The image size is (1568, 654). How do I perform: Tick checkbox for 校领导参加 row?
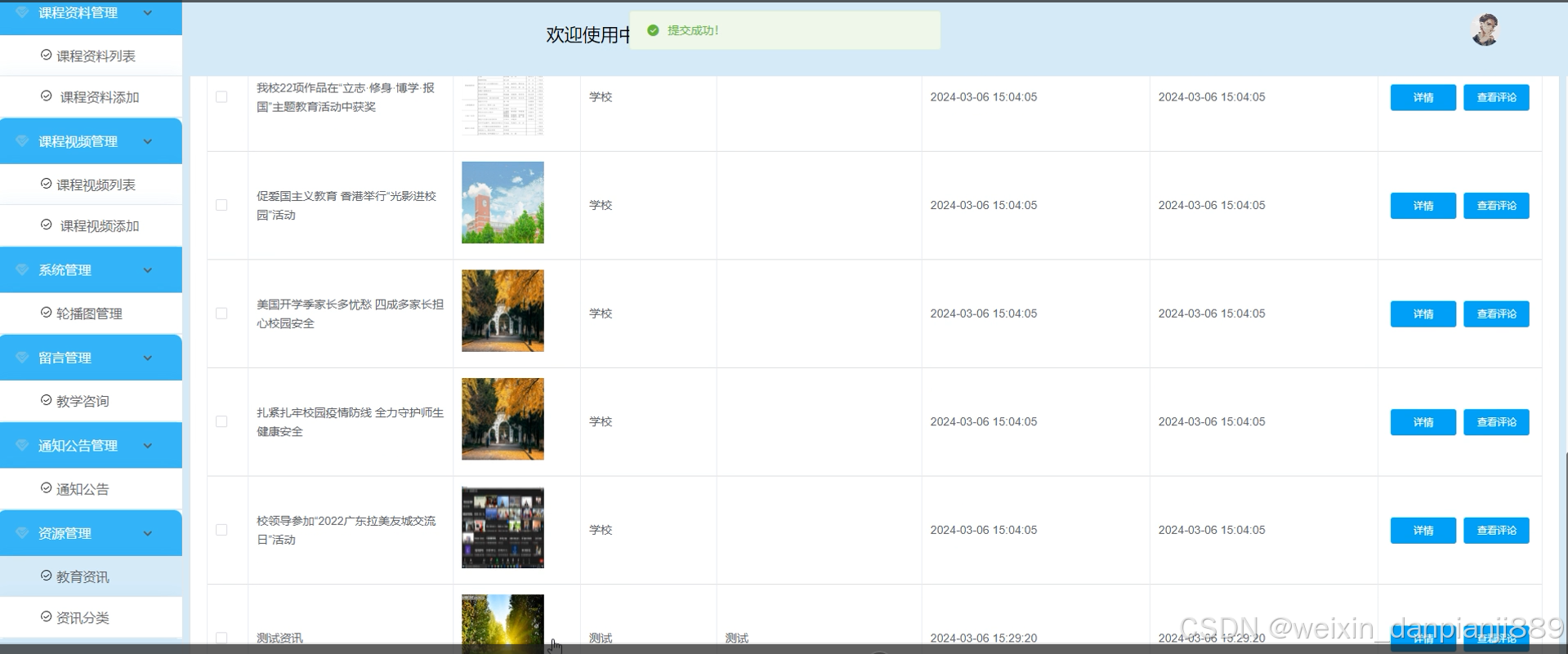point(221,530)
